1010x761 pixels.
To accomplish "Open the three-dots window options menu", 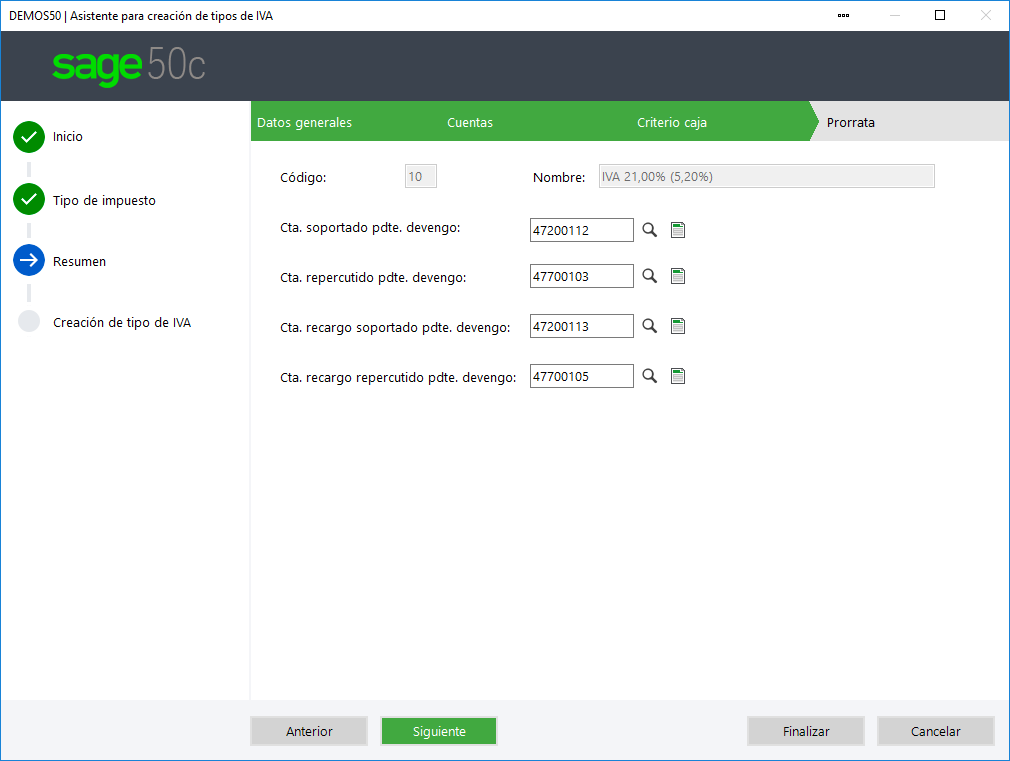I will click(843, 15).
